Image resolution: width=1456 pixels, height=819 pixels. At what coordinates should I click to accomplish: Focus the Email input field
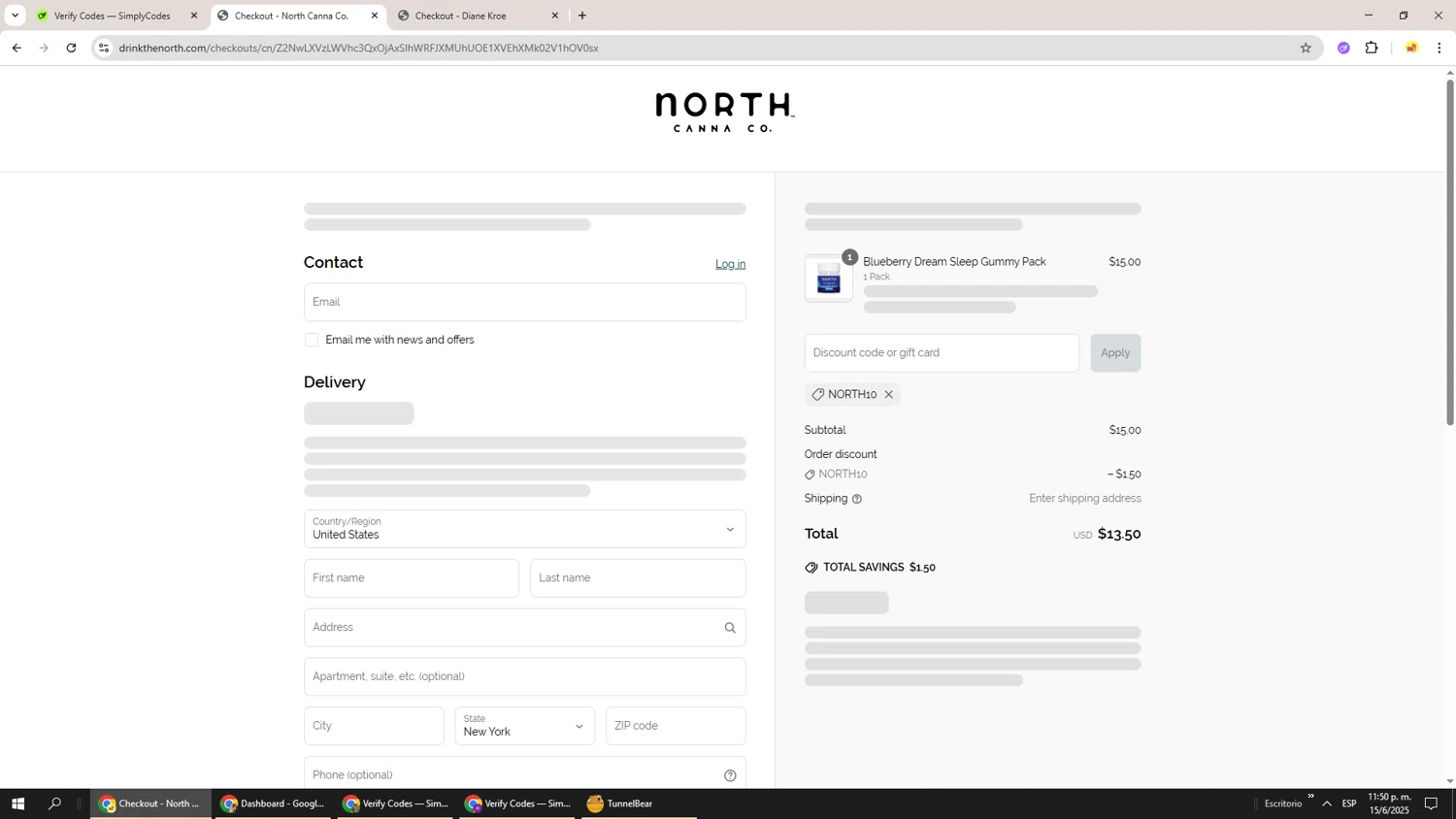click(524, 302)
